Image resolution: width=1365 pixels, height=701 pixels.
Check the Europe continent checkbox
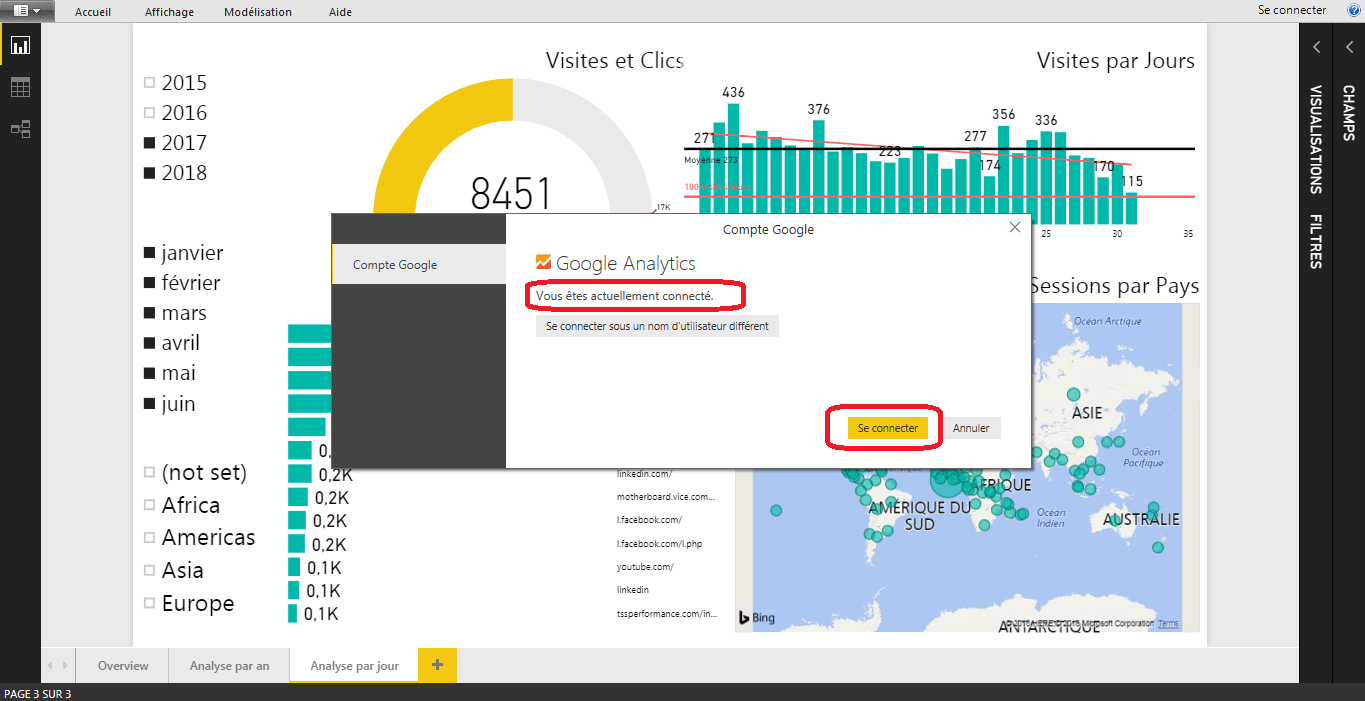(x=150, y=603)
